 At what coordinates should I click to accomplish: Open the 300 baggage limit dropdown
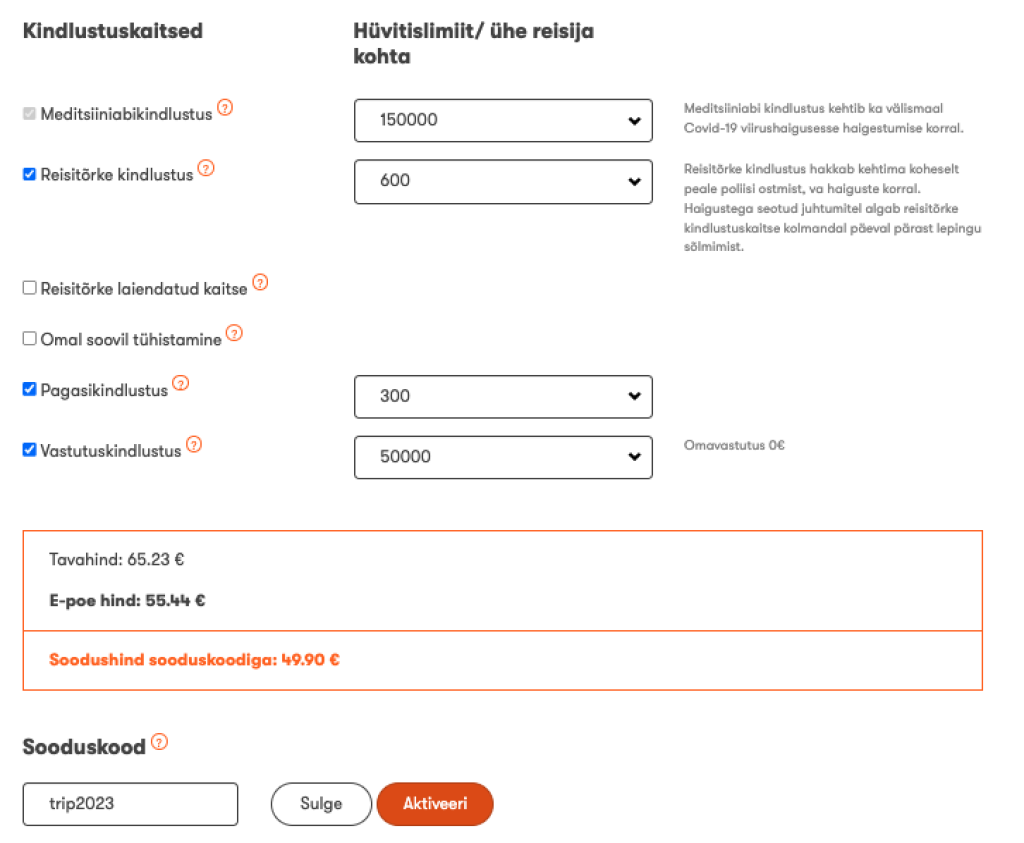(x=503, y=397)
